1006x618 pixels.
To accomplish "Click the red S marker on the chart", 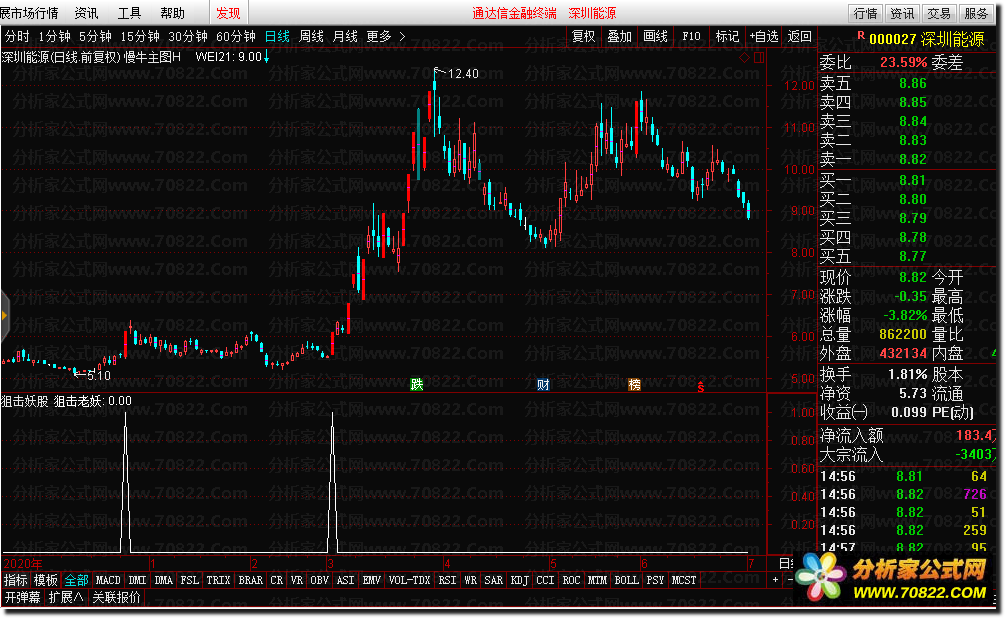I will (701, 386).
